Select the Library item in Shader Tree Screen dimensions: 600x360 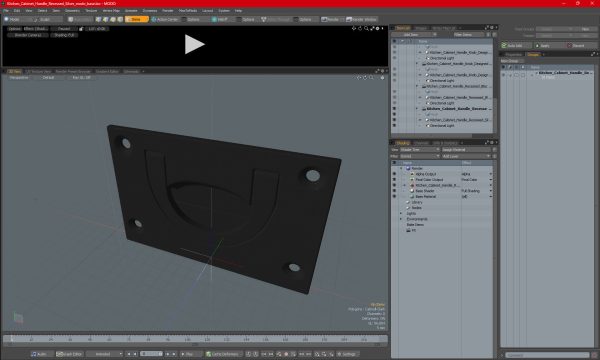click(x=417, y=202)
